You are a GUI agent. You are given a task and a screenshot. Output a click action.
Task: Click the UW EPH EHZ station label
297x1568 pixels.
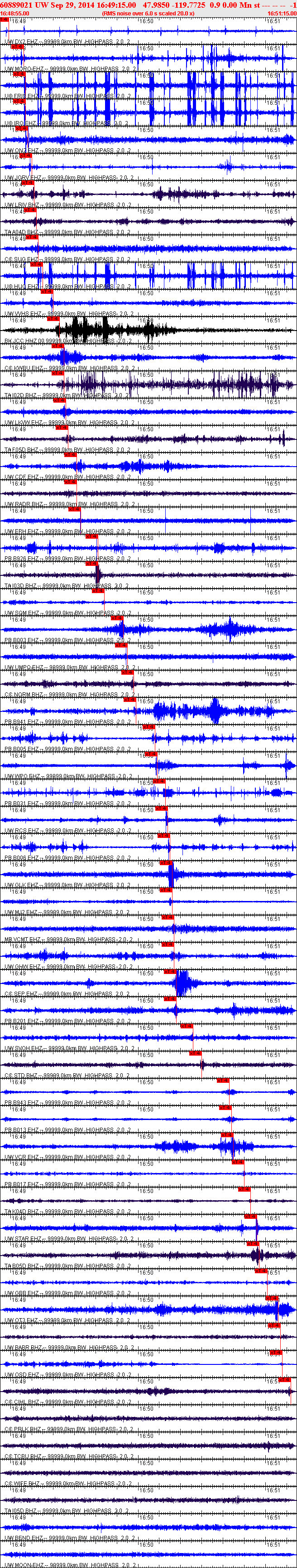point(67,531)
